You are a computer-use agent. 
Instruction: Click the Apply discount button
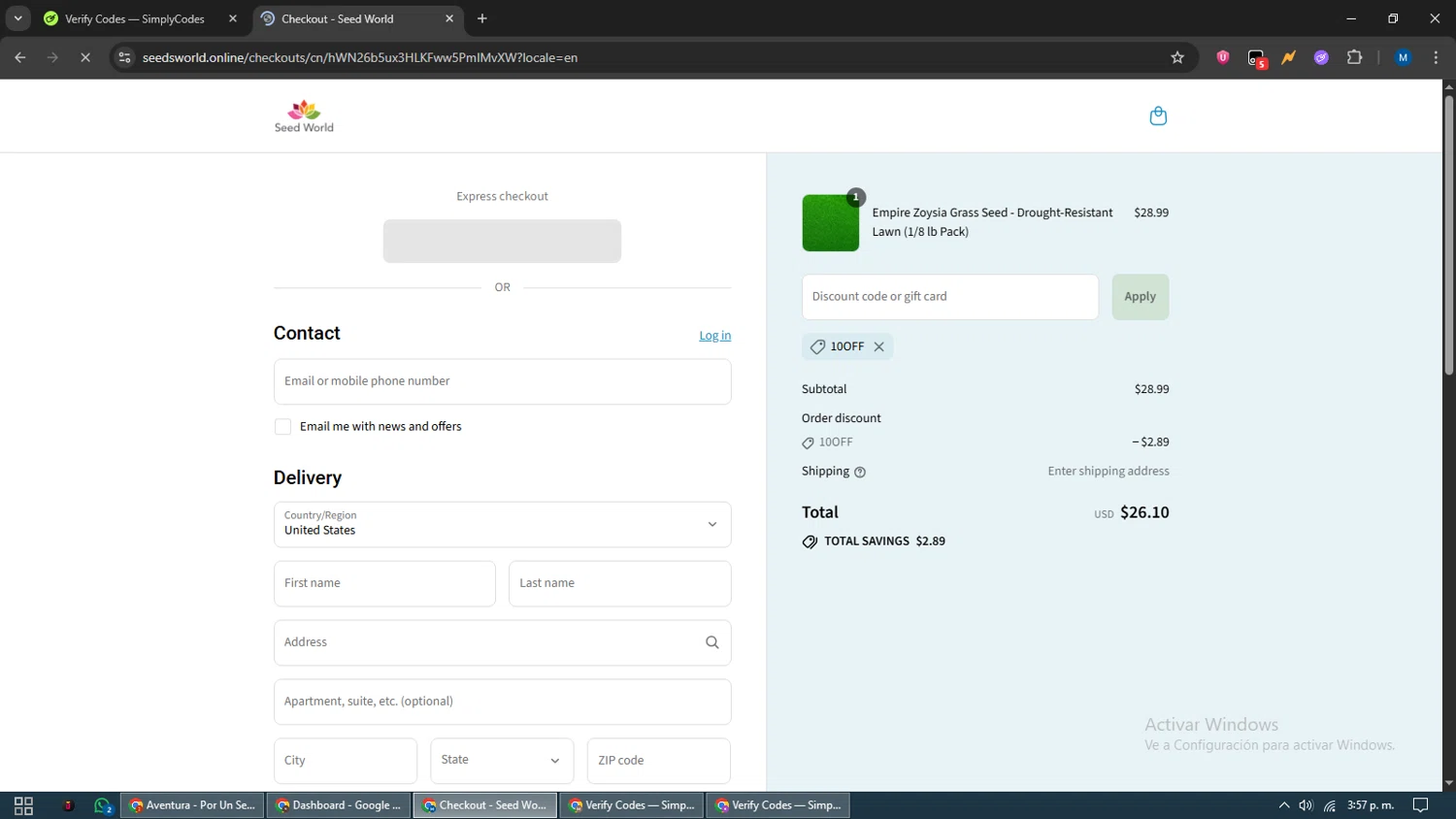[1140, 297]
